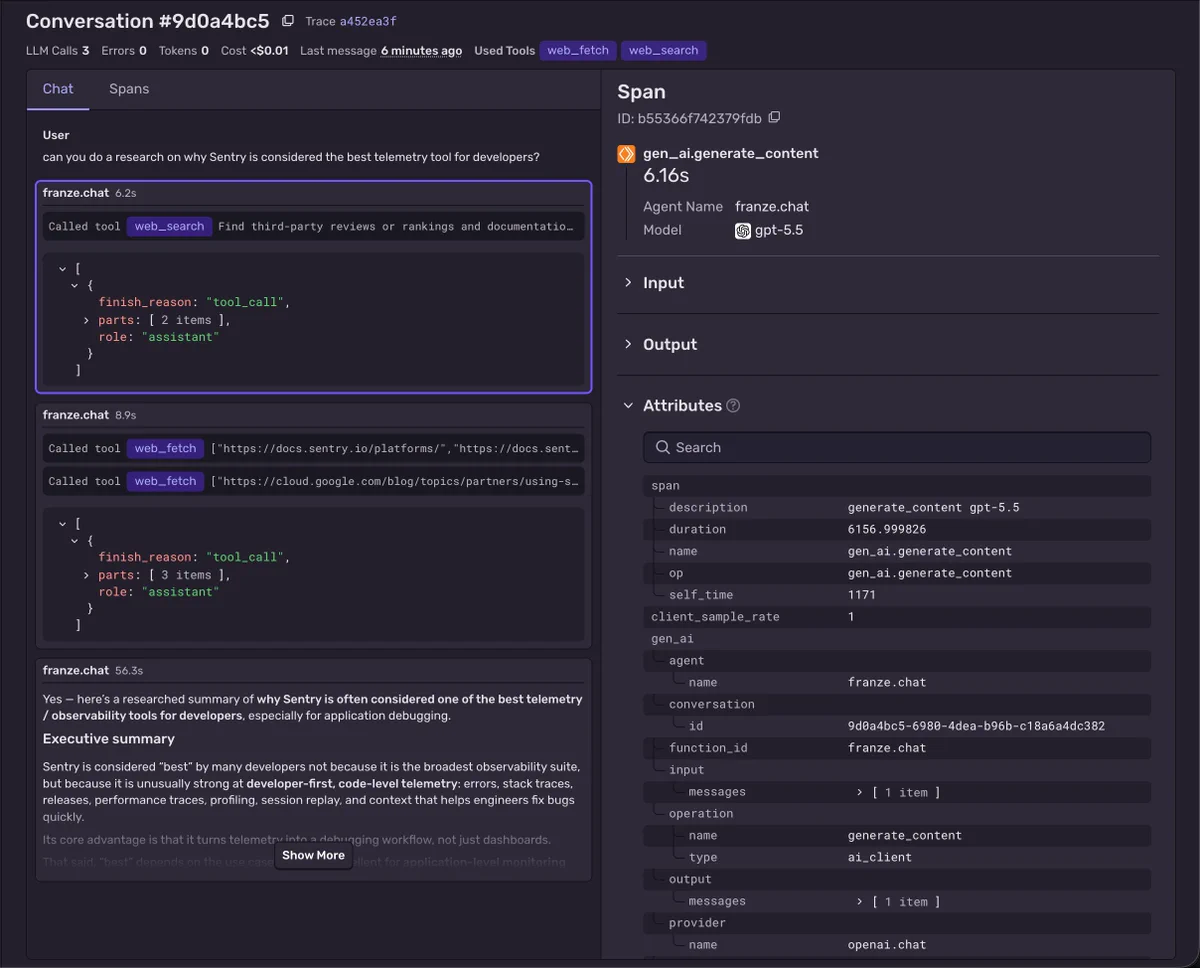This screenshot has width=1200, height=968.
Task: Select the franze.chat 6.2s message header
Action: [313, 192]
